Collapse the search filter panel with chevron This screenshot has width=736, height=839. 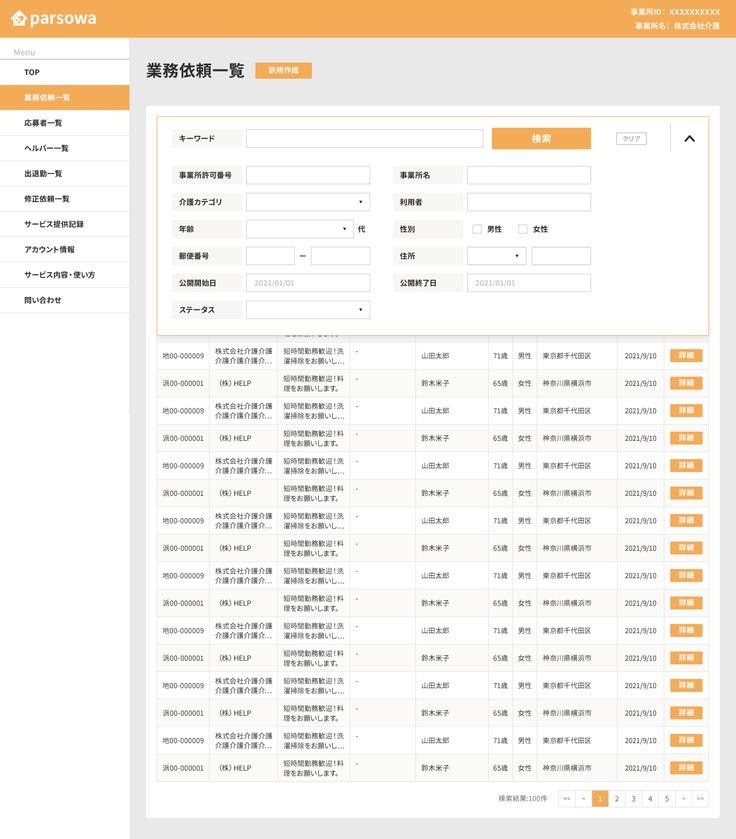click(x=689, y=139)
